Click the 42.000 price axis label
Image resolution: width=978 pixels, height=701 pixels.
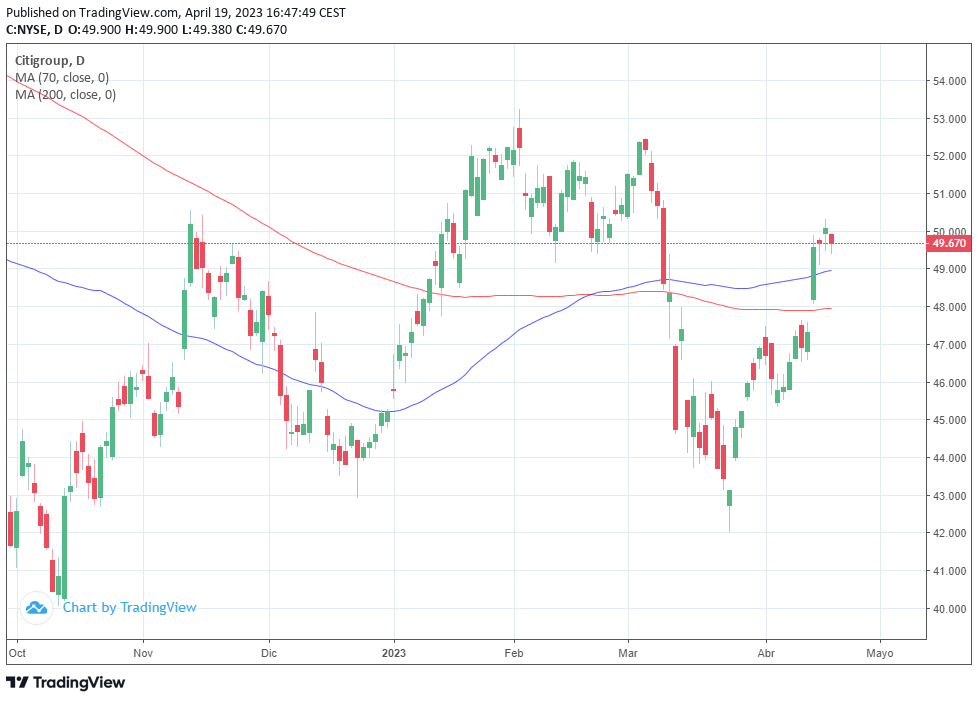pos(949,533)
